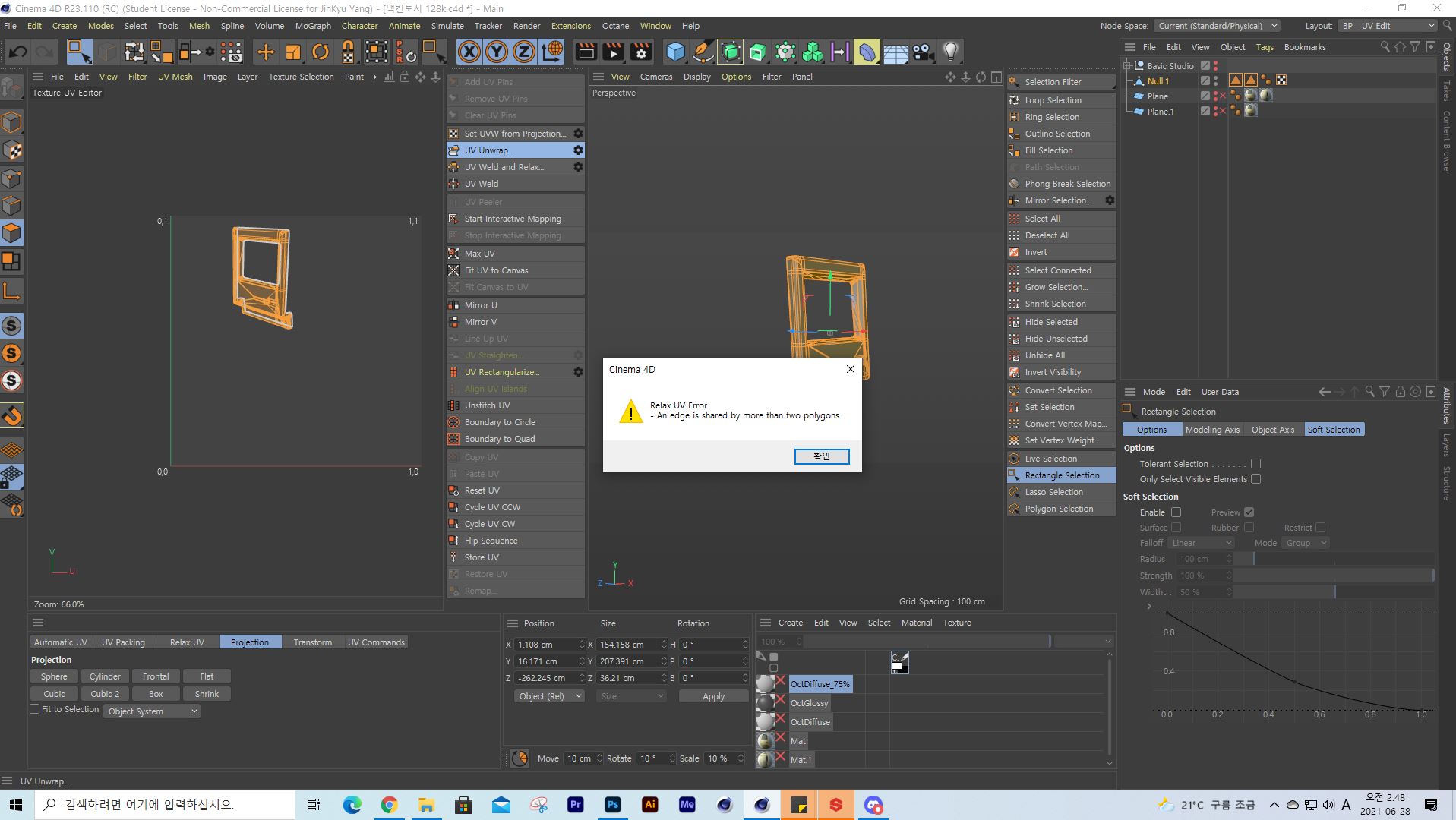
Task: Toggle the X axis lock icon
Action: click(469, 52)
